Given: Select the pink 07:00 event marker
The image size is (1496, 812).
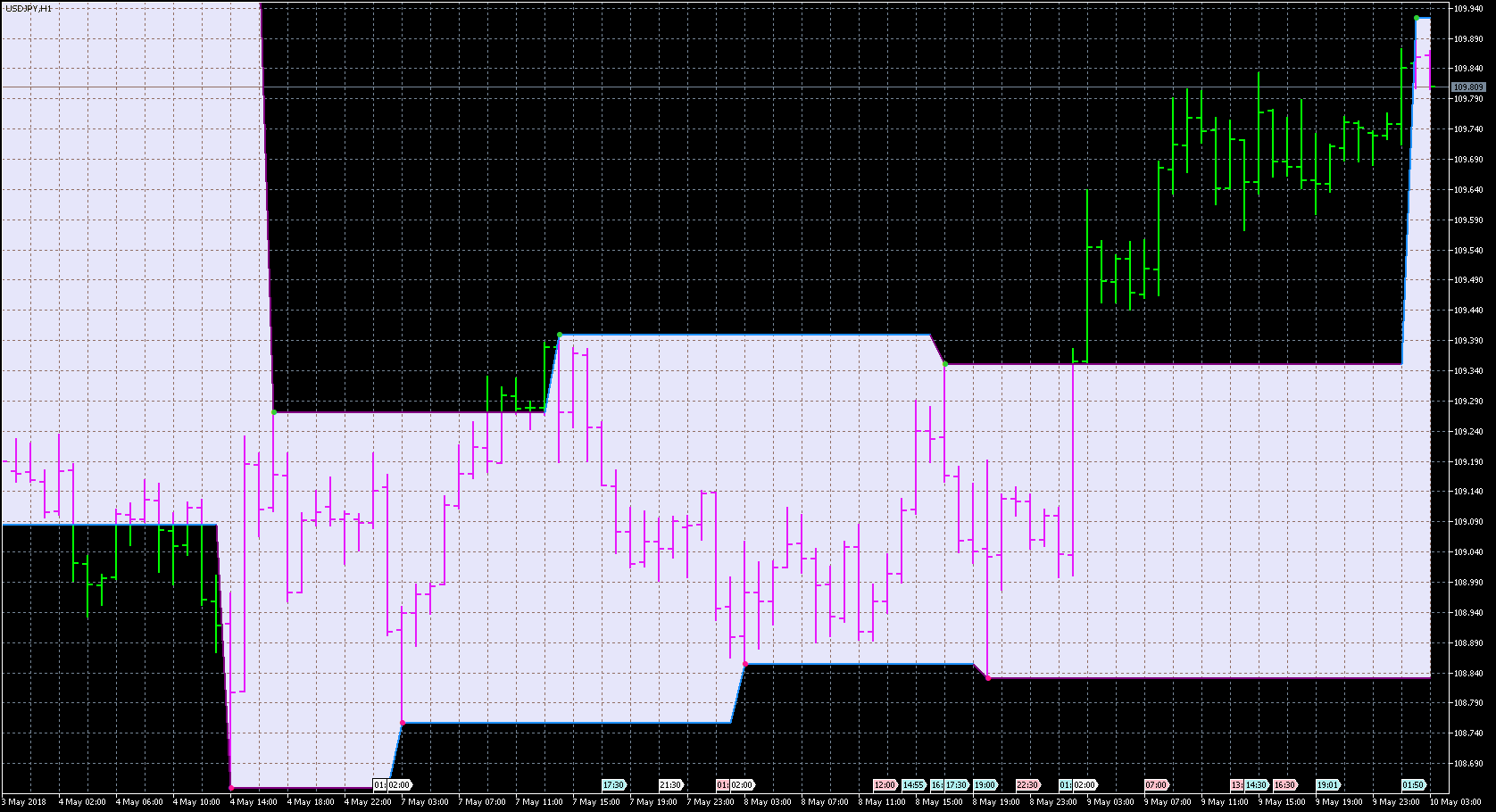Looking at the screenshot, I should [x=1156, y=785].
